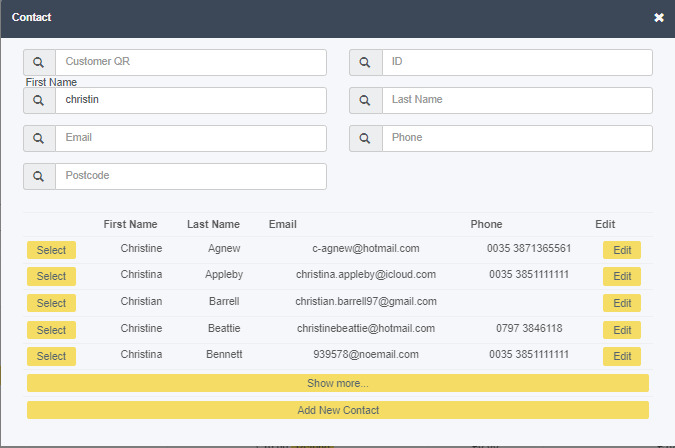Edit Christine Agnew's contact record
The image size is (675, 448).
coord(622,250)
